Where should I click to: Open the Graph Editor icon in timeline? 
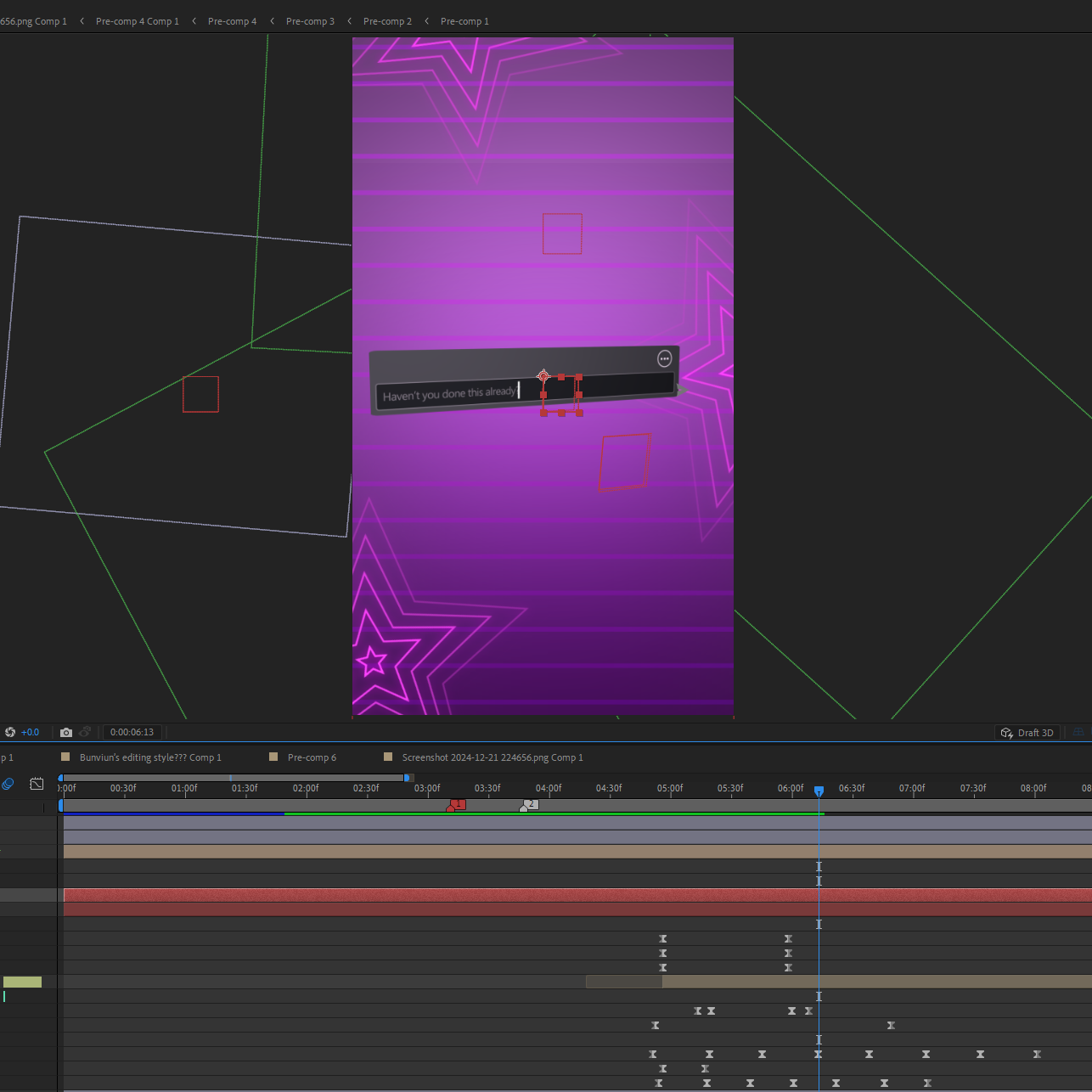(x=37, y=784)
